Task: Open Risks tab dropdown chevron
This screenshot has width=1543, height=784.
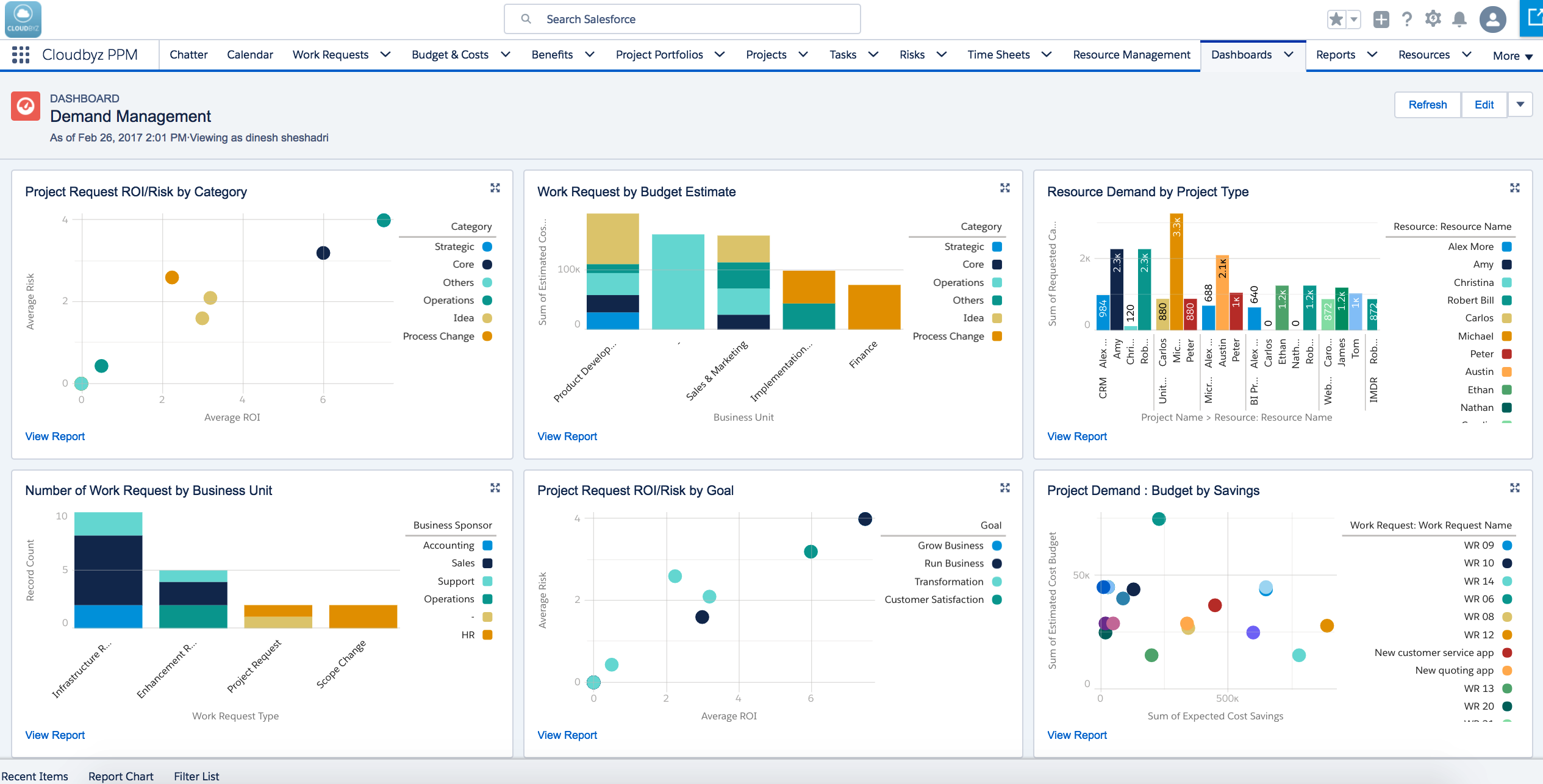Action: [942, 55]
